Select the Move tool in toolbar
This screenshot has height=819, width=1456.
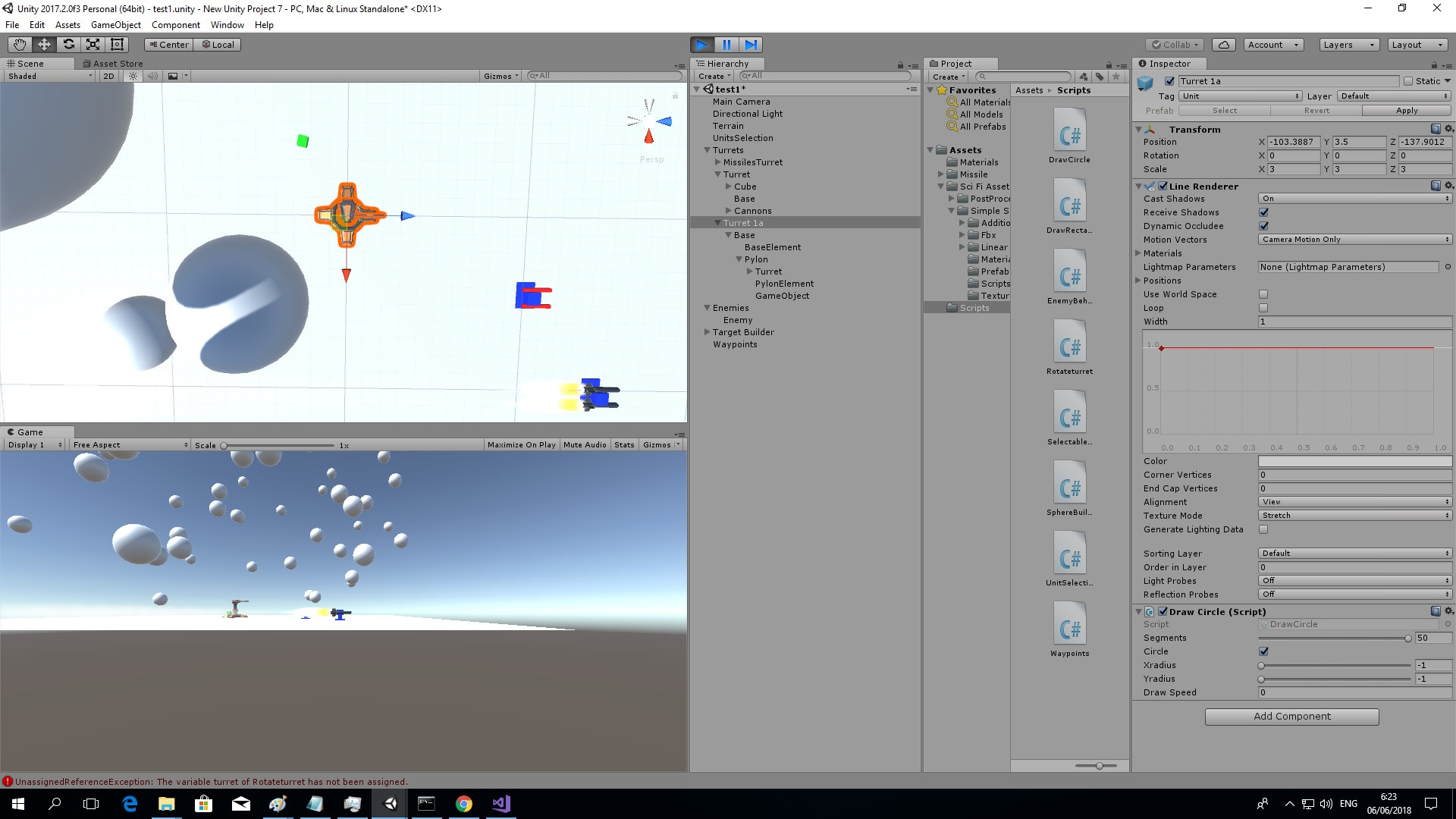44,45
